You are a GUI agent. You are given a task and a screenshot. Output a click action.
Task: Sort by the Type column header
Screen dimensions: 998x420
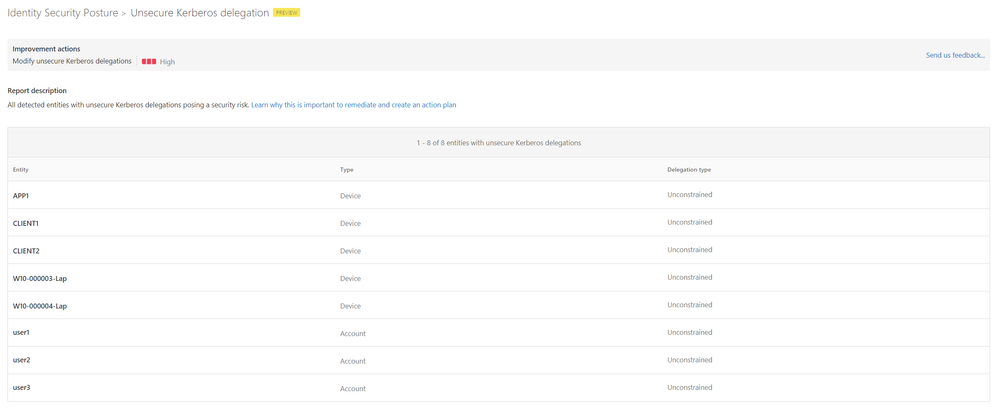point(347,170)
